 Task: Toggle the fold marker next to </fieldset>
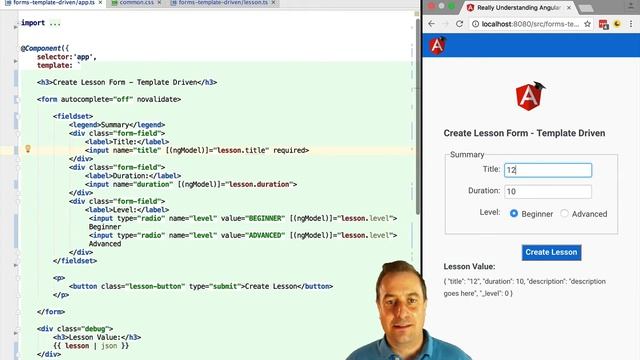[x=16, y=265]
